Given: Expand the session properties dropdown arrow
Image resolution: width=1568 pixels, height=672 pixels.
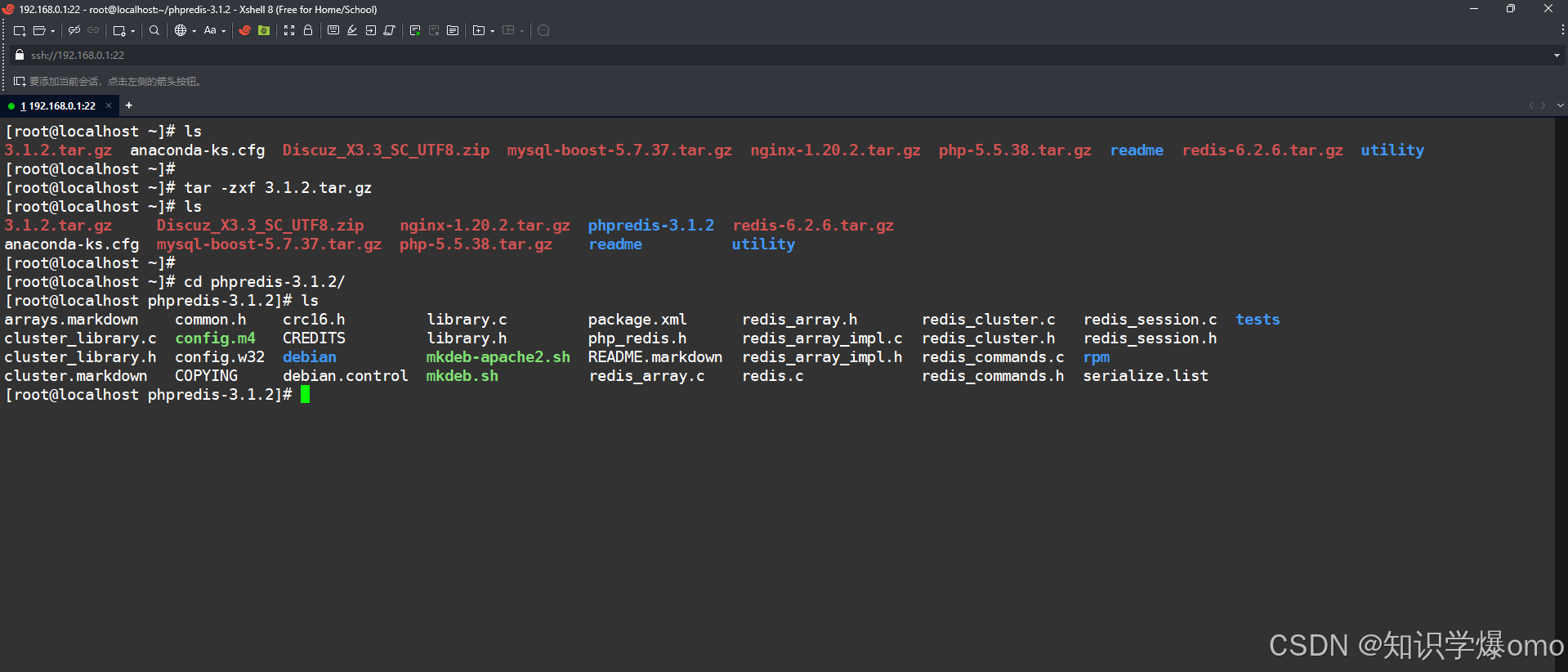Looking at the screenshot, I should click(x=133, y=31).
